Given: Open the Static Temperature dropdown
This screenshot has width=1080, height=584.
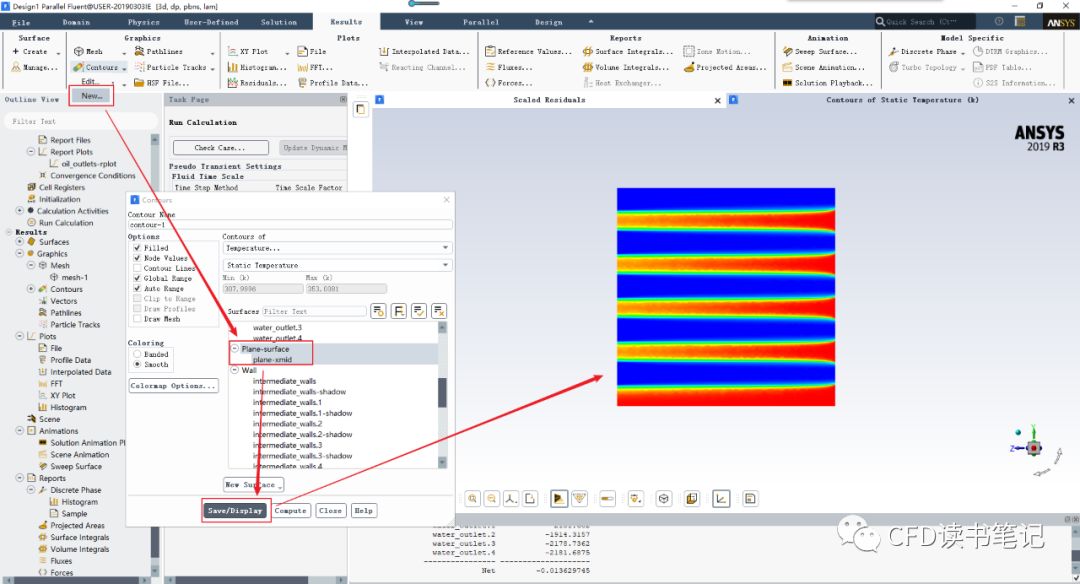Looking at the screenshot, I should click(338, 265).
